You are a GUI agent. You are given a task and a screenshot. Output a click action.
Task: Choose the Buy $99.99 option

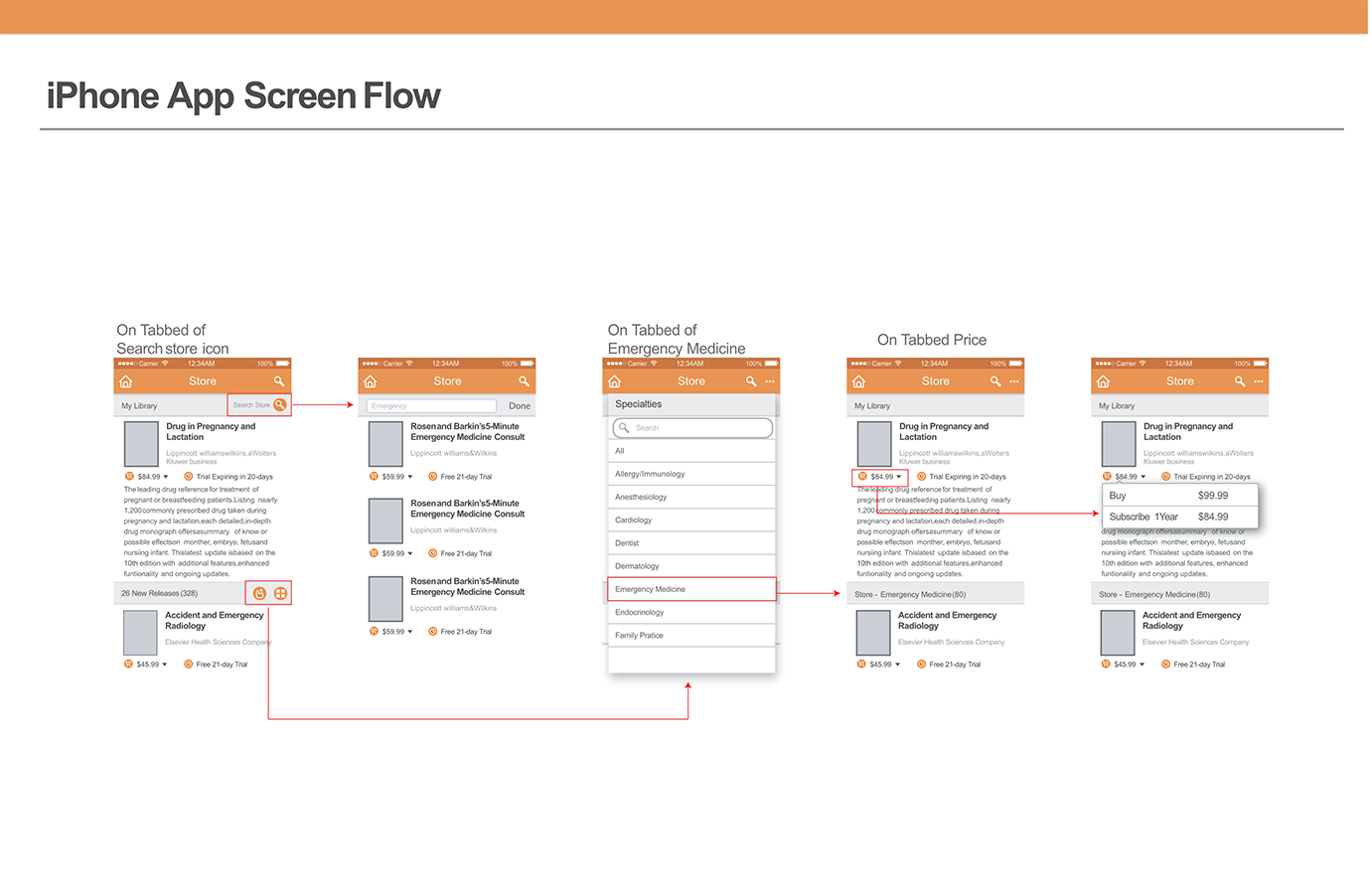(1179, 496)
